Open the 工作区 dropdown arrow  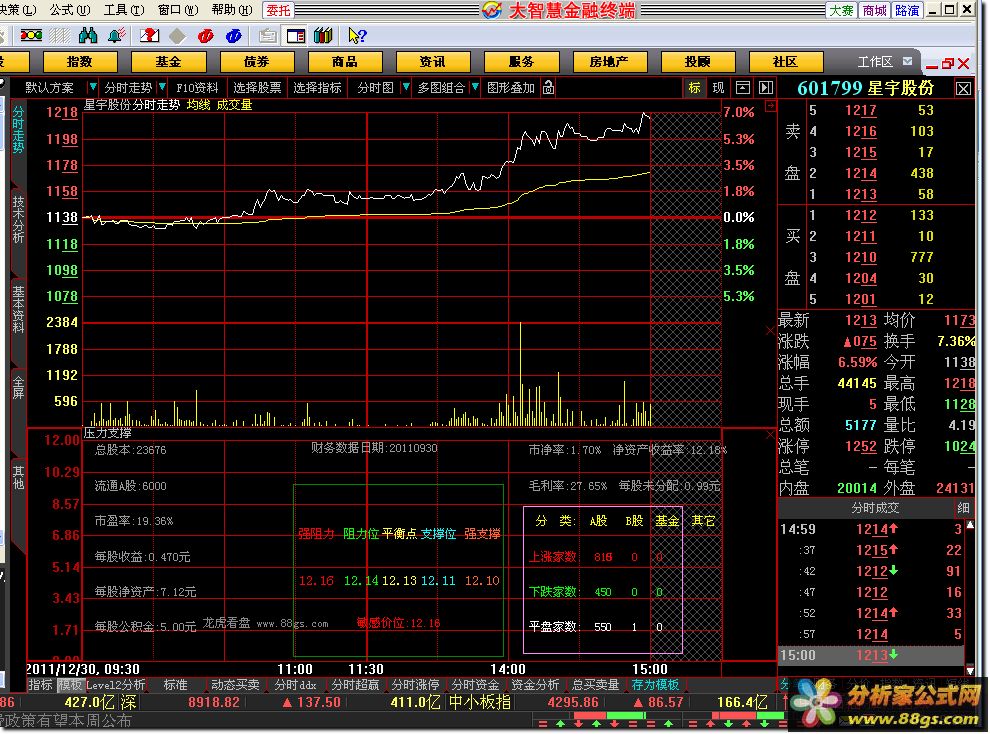click(907, 61)
